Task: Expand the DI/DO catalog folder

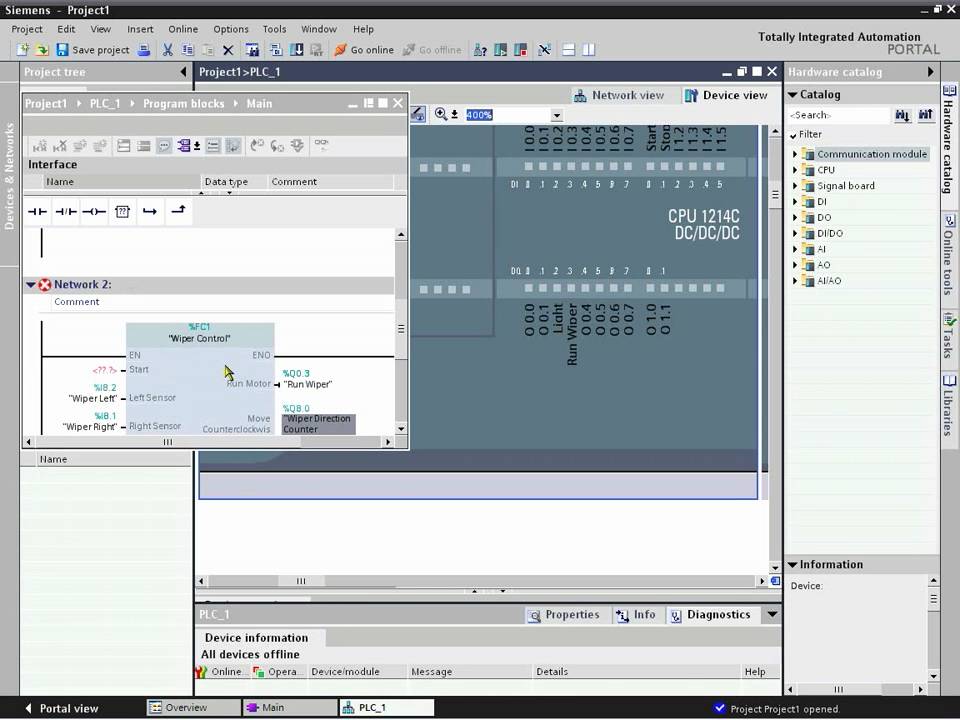Action: 795,234
